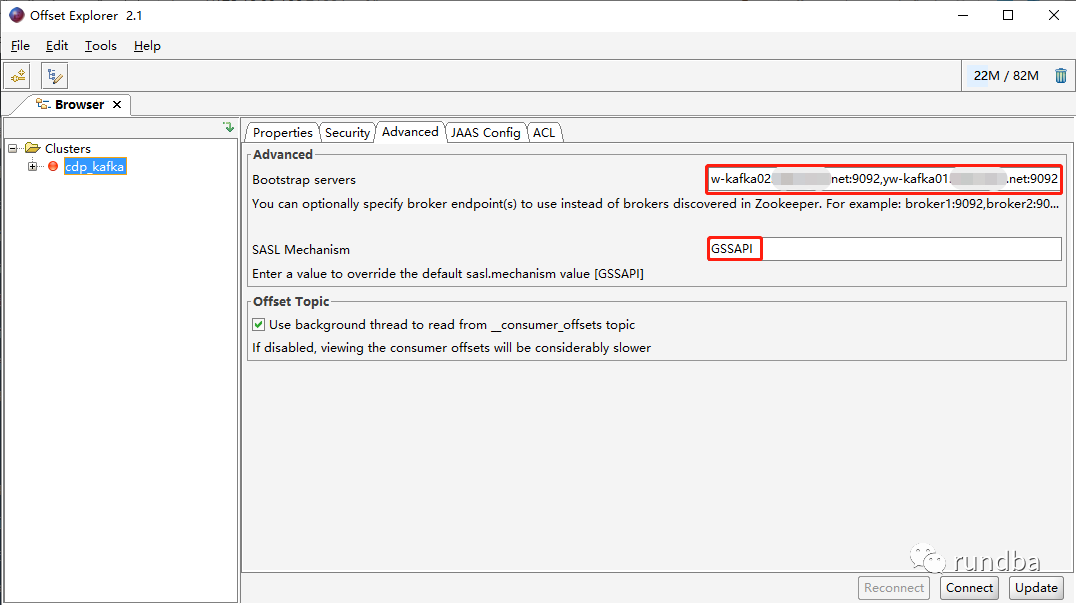Click the SASL Mechanism label
The width and height of the screenshot is (1076, 605).
click(301, 250)
